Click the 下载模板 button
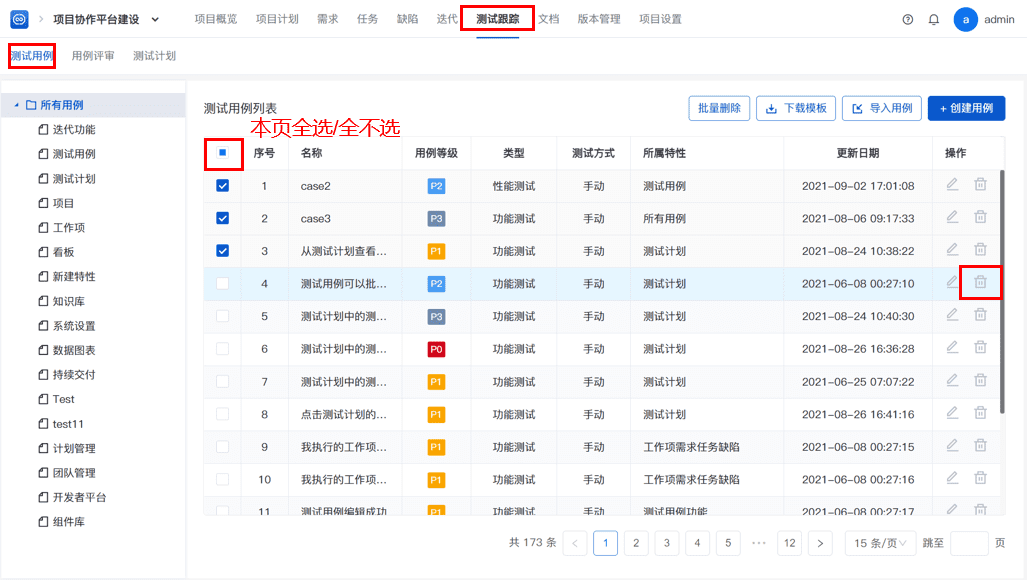The image size is (1028, 580). pyautogui.click(x=796, y=108)
